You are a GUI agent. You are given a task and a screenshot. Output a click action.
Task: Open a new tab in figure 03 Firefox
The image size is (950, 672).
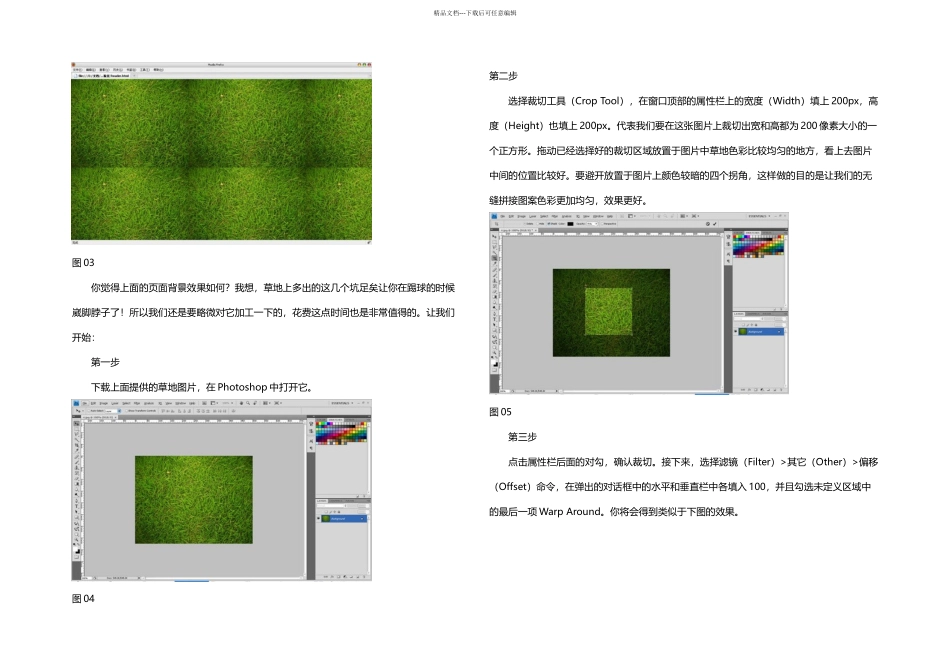(x=134, y=76)
